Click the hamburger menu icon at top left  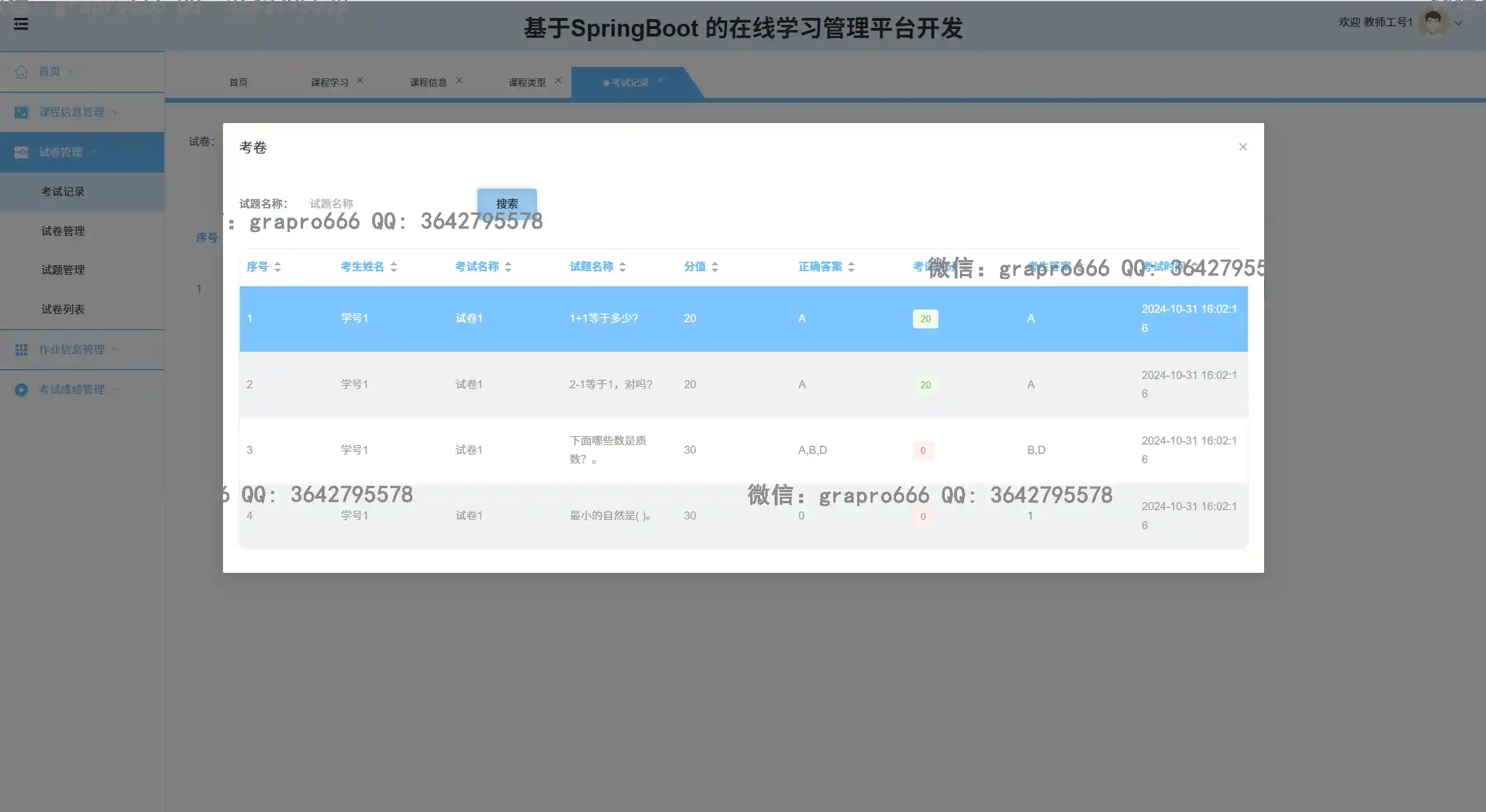point(21,24)
